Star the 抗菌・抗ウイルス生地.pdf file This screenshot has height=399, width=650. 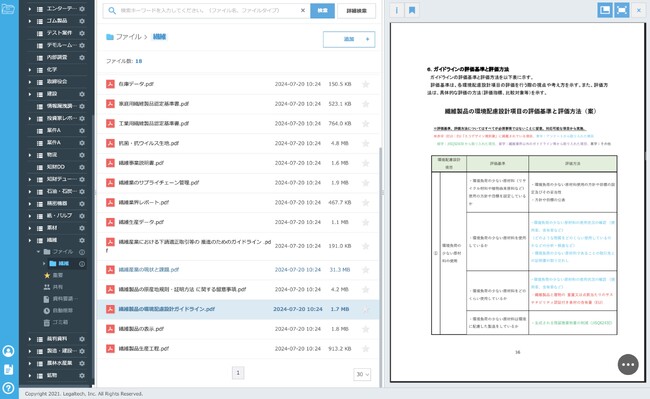tap(366, 143)
